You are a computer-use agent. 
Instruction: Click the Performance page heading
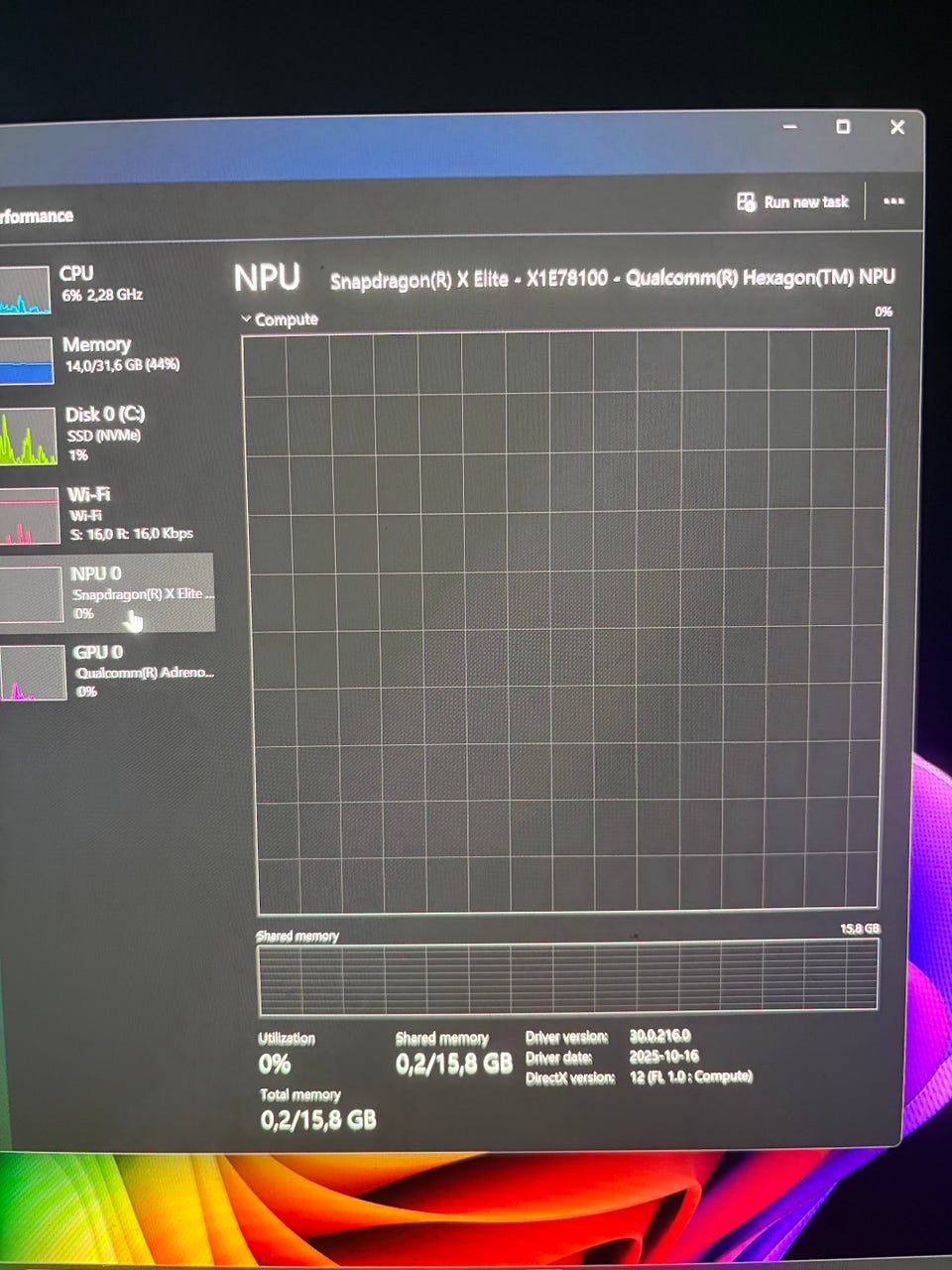(x=37, y=216)
